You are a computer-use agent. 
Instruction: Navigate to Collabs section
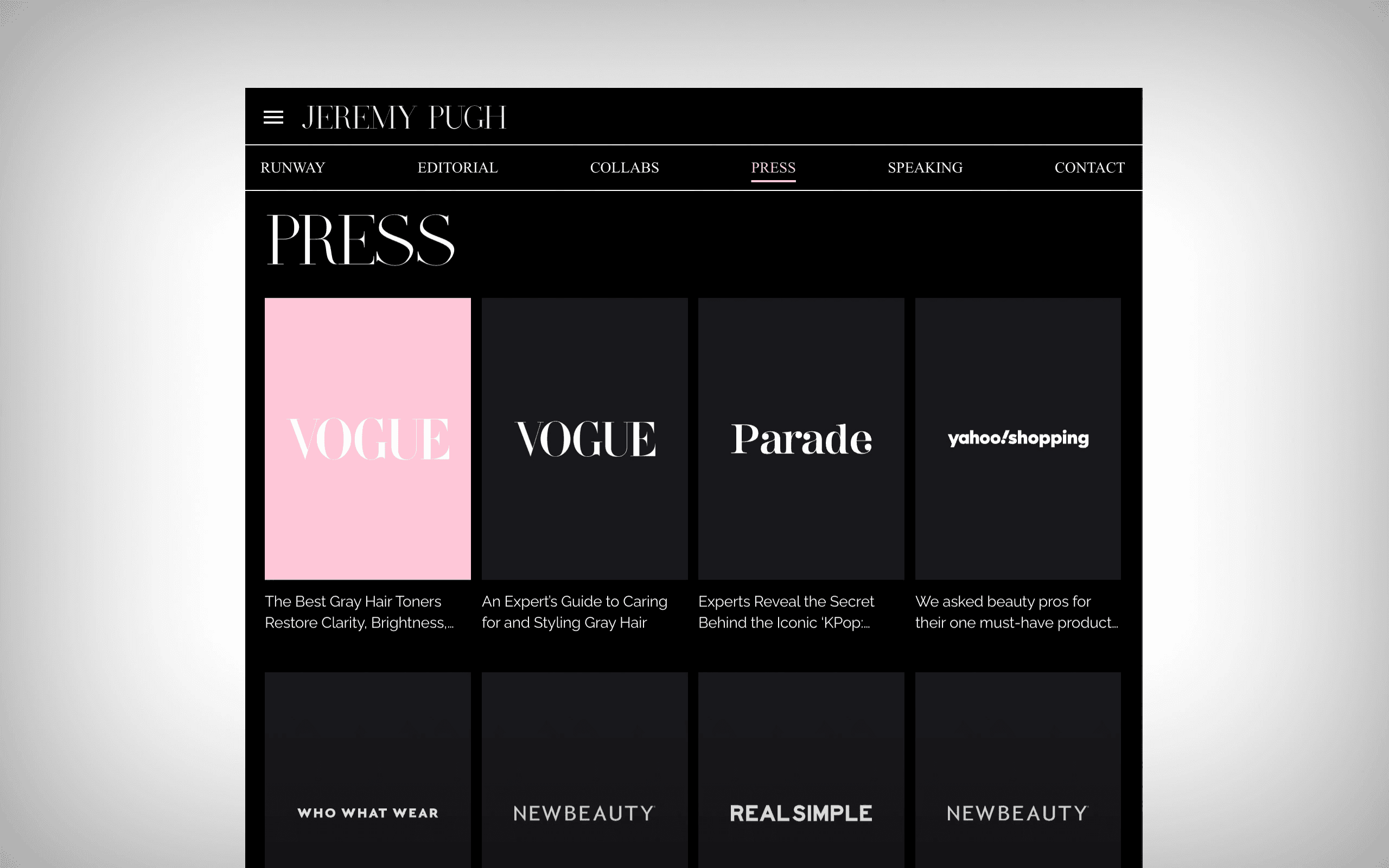625,168
